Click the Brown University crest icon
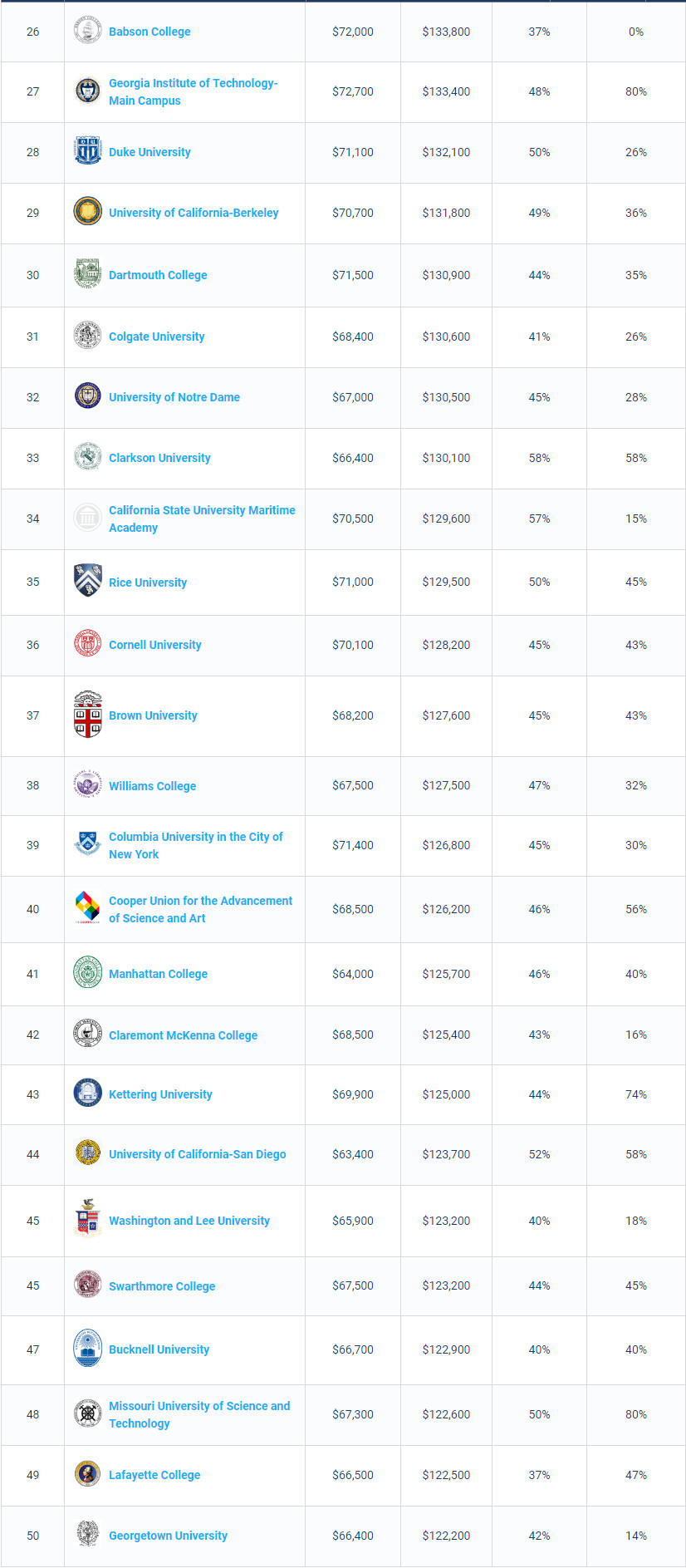The height and width of the screenshot is (1568, 686). [88, 715]
